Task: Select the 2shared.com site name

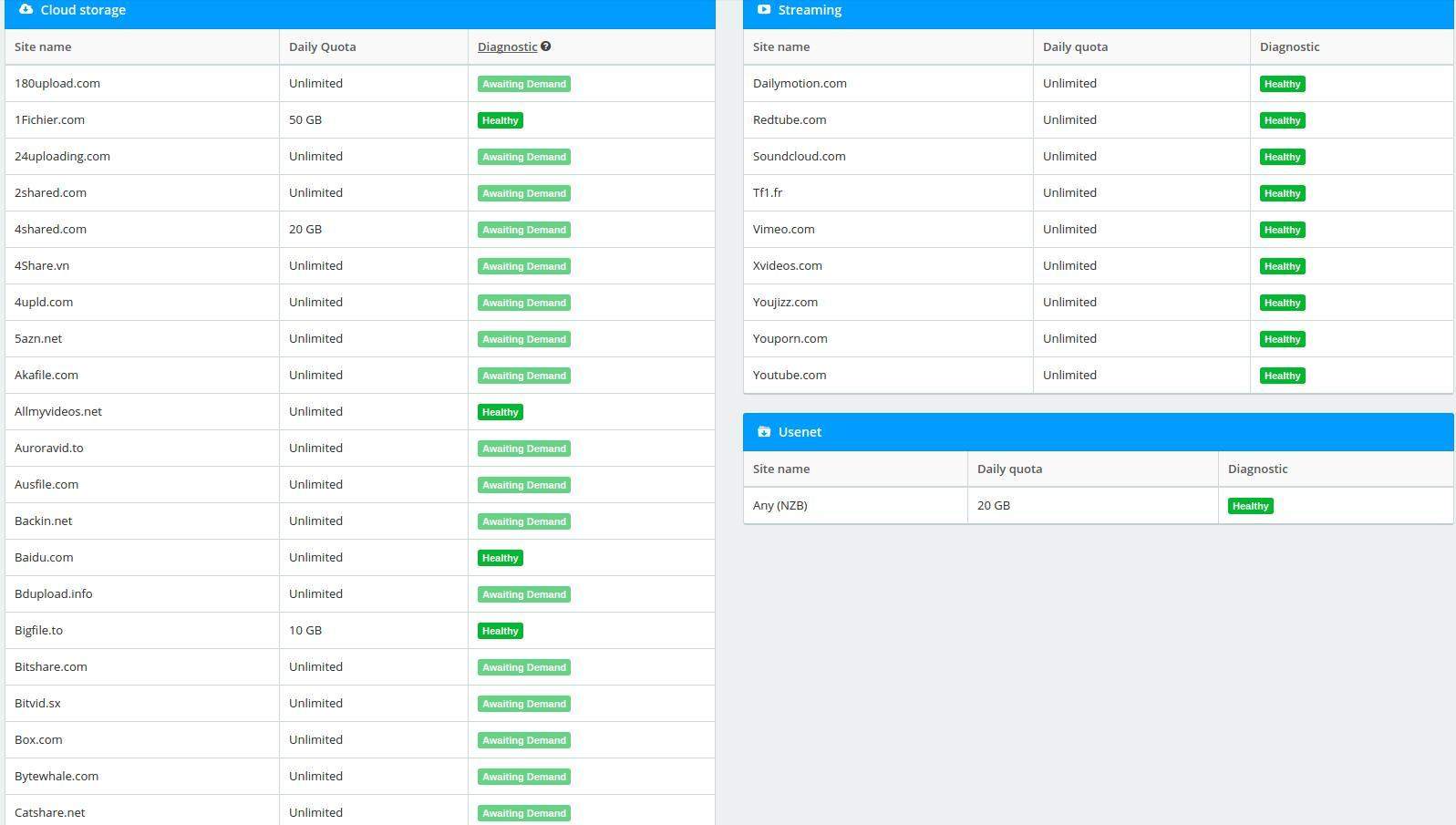Action: (x=50, y=192)
